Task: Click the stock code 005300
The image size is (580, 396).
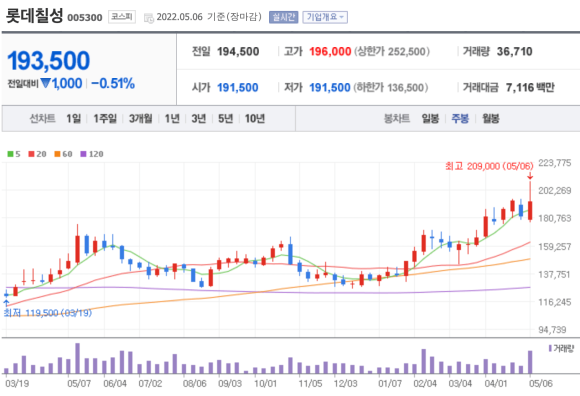Action: 85,17
